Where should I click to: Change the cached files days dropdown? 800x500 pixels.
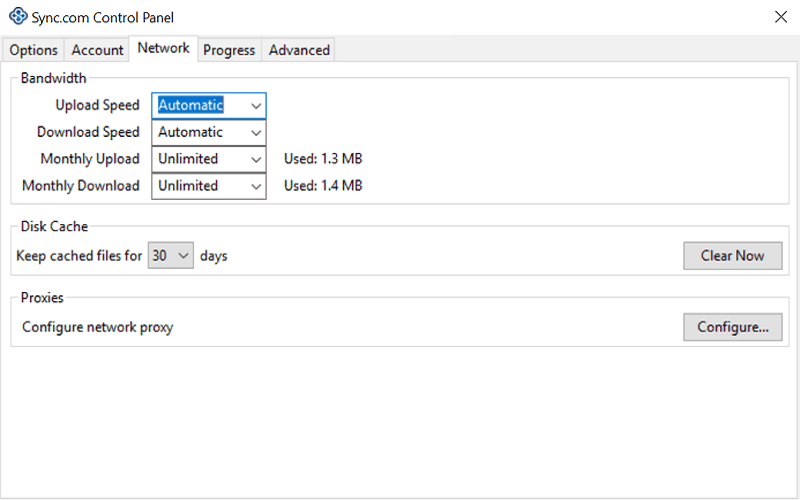tap(170, 255)
